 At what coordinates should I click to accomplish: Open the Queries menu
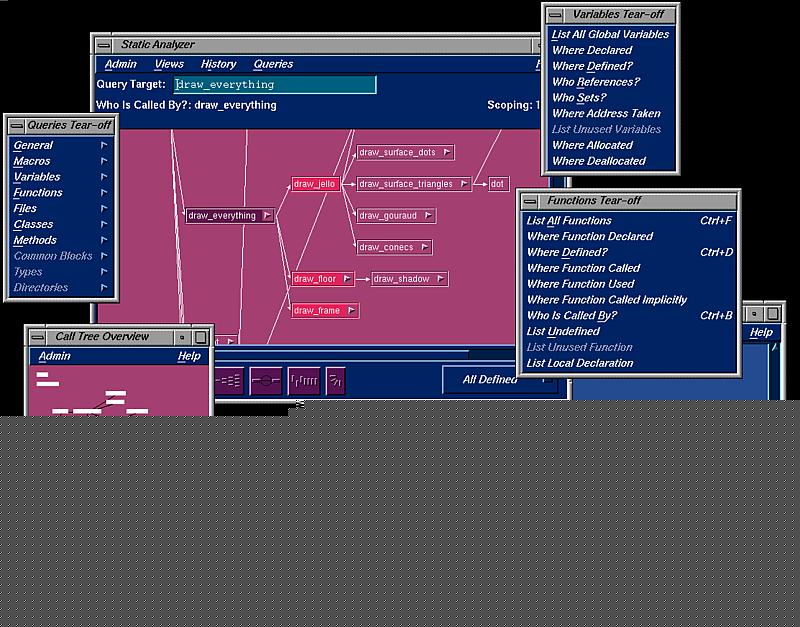click(273, 64)
